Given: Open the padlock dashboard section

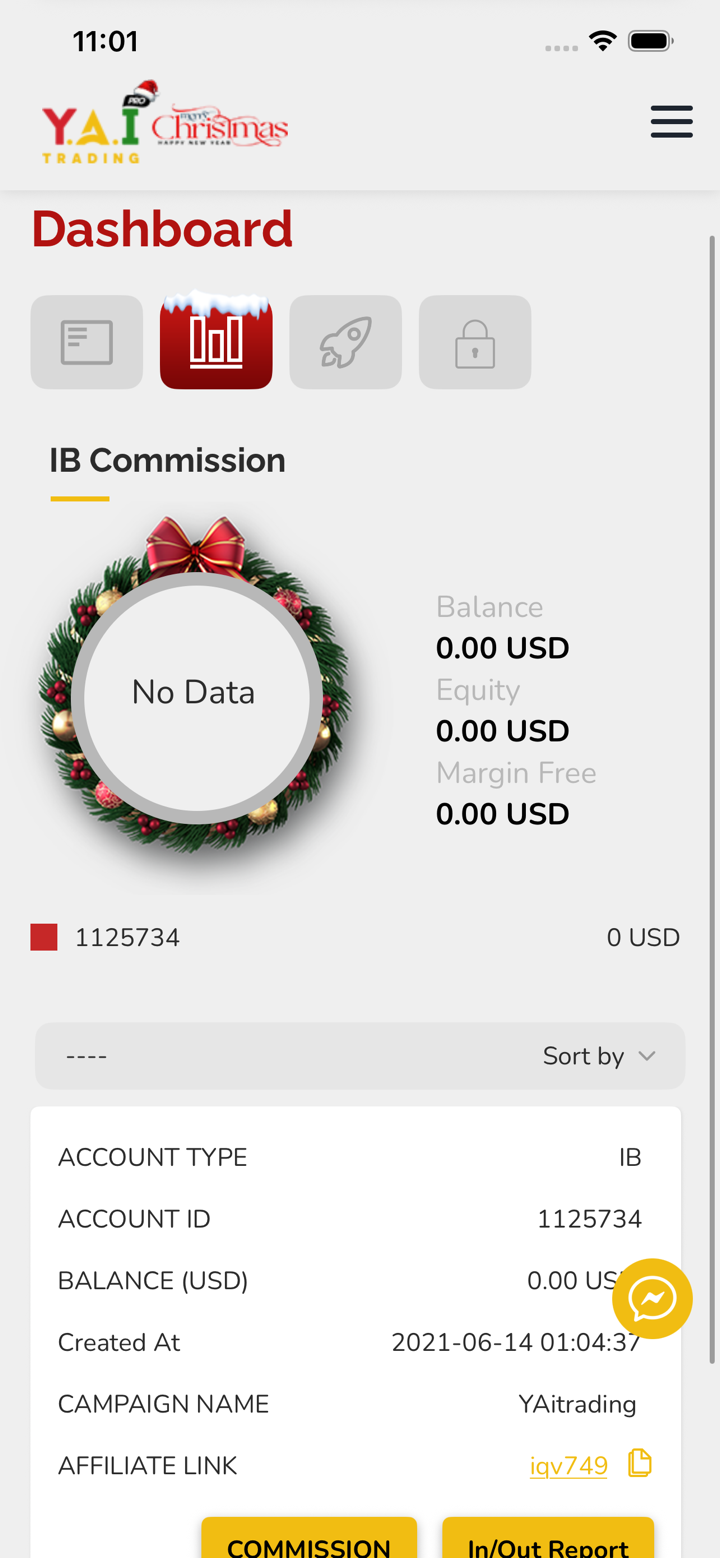Looking at the screenshot, I should [x=474, y=342].
